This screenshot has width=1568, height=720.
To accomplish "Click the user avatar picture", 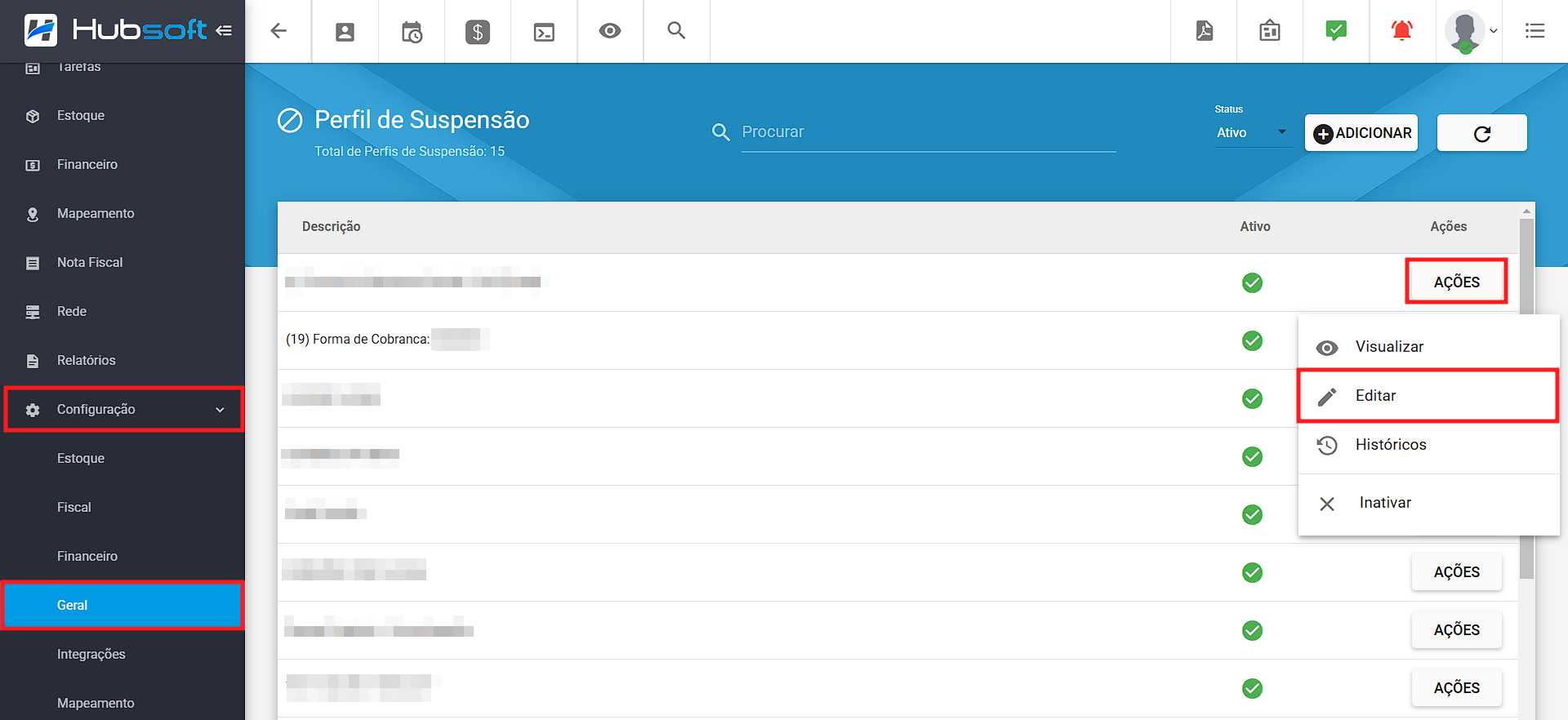I will click(x=1464, y=31).
